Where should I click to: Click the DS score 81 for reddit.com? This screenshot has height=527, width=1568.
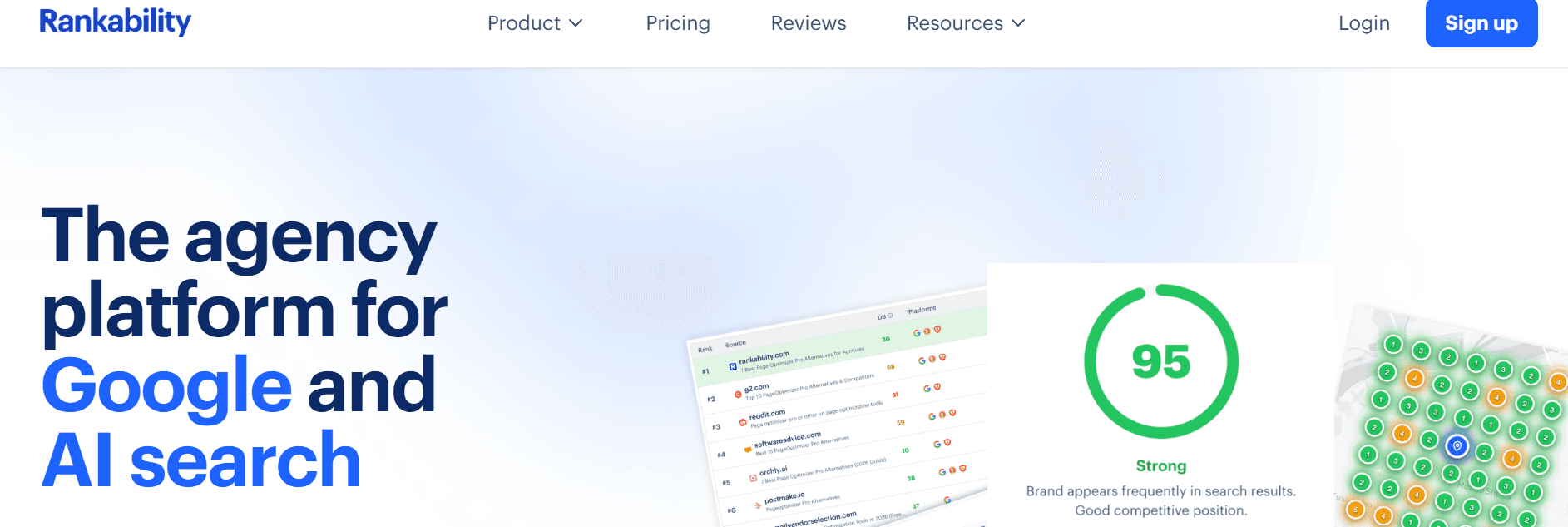click(895, 395)
